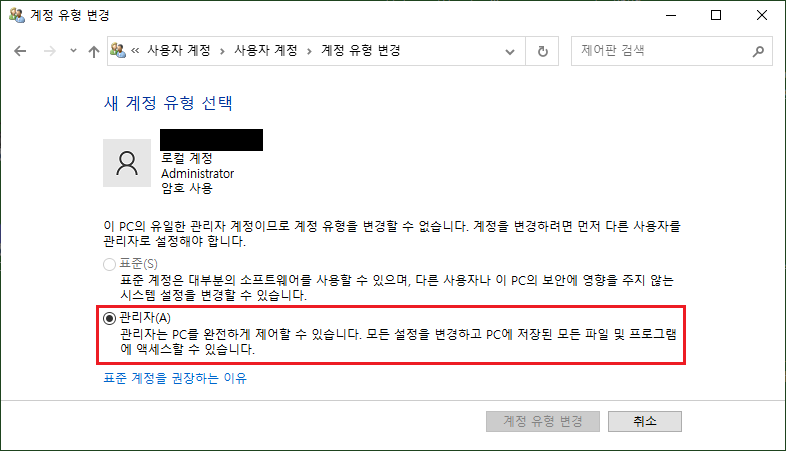786x451 pixels.
Task: Click the search magnifier icon
Action: coord(758,51)
